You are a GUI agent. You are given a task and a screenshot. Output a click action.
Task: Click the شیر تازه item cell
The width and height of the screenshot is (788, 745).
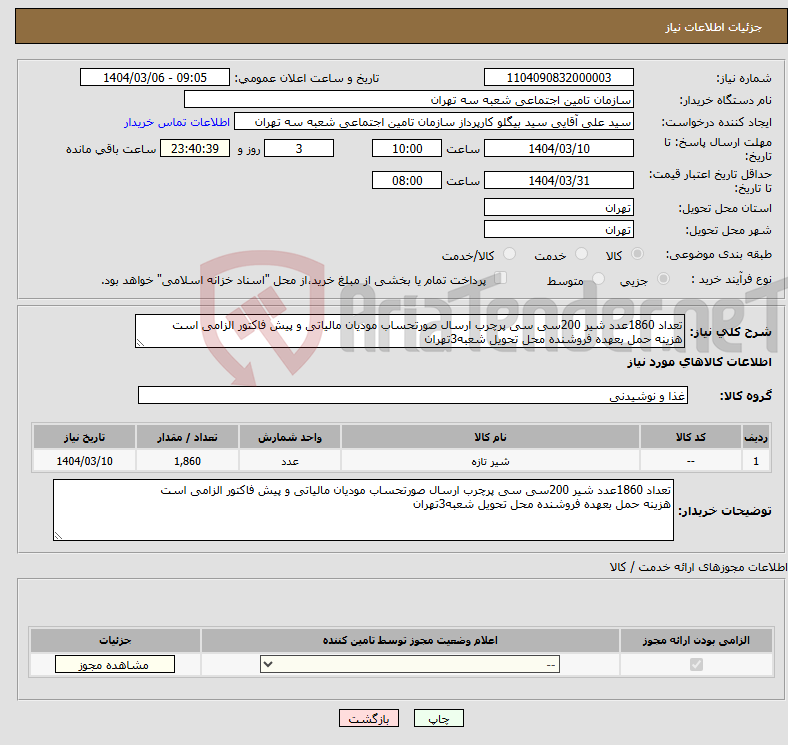tap(490, 460)
